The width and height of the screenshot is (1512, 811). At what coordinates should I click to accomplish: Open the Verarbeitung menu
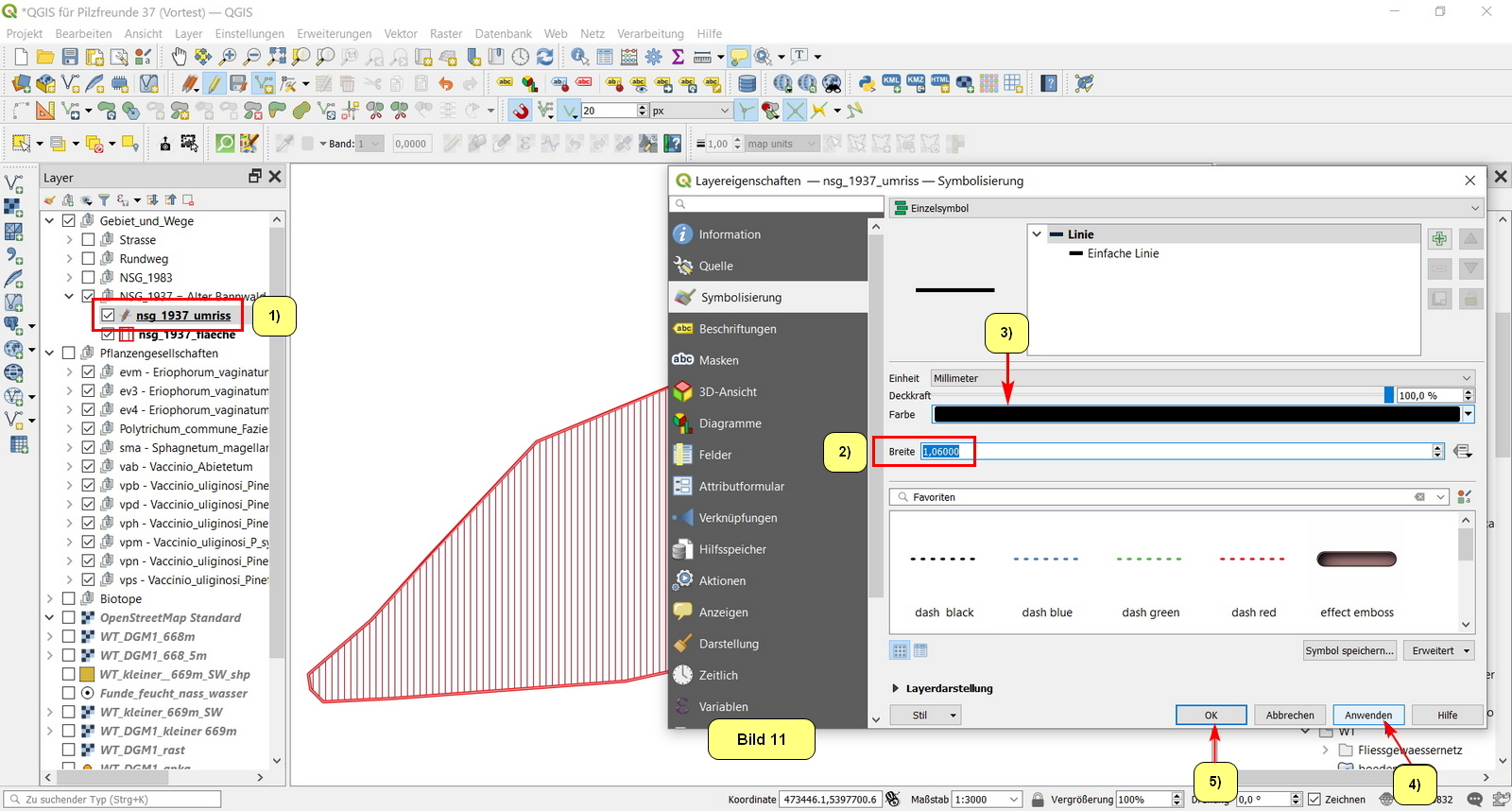tap(650, 33)
